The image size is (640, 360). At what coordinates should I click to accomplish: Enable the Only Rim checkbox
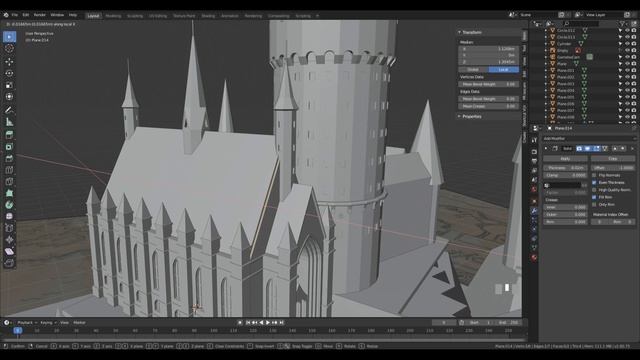[x=594, y=204]
